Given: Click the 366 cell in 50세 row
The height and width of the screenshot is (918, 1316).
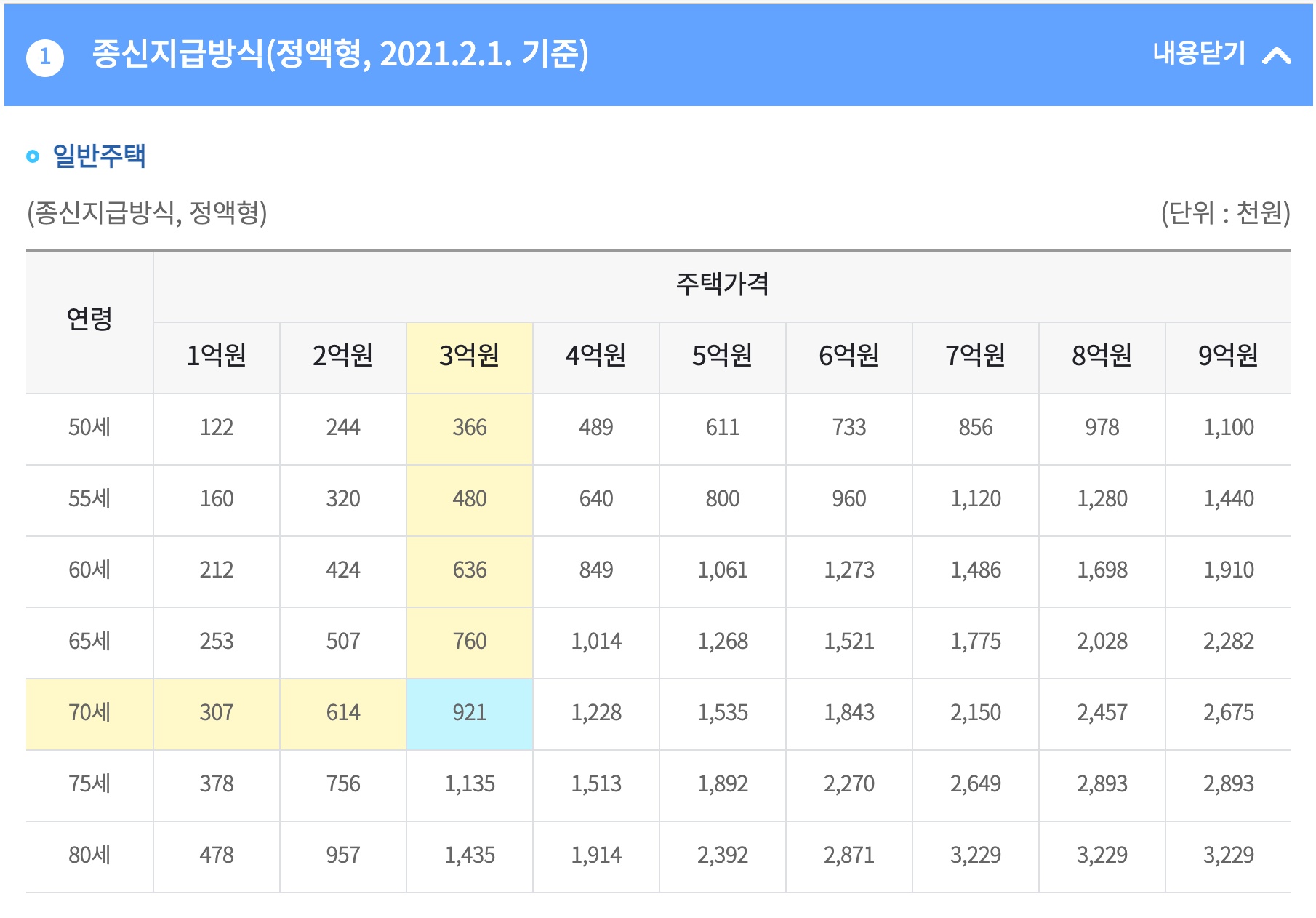Looking at the screenshot, I should click(x=469, y=427).
